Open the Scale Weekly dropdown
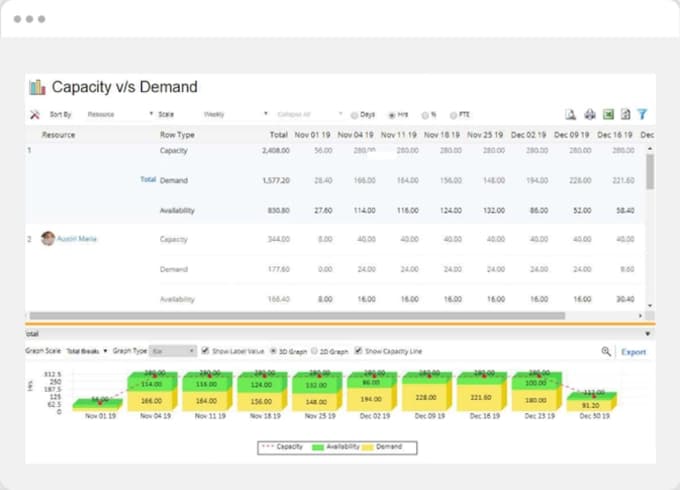This screenshot has height=490, width=680. (x=235, y=114)
